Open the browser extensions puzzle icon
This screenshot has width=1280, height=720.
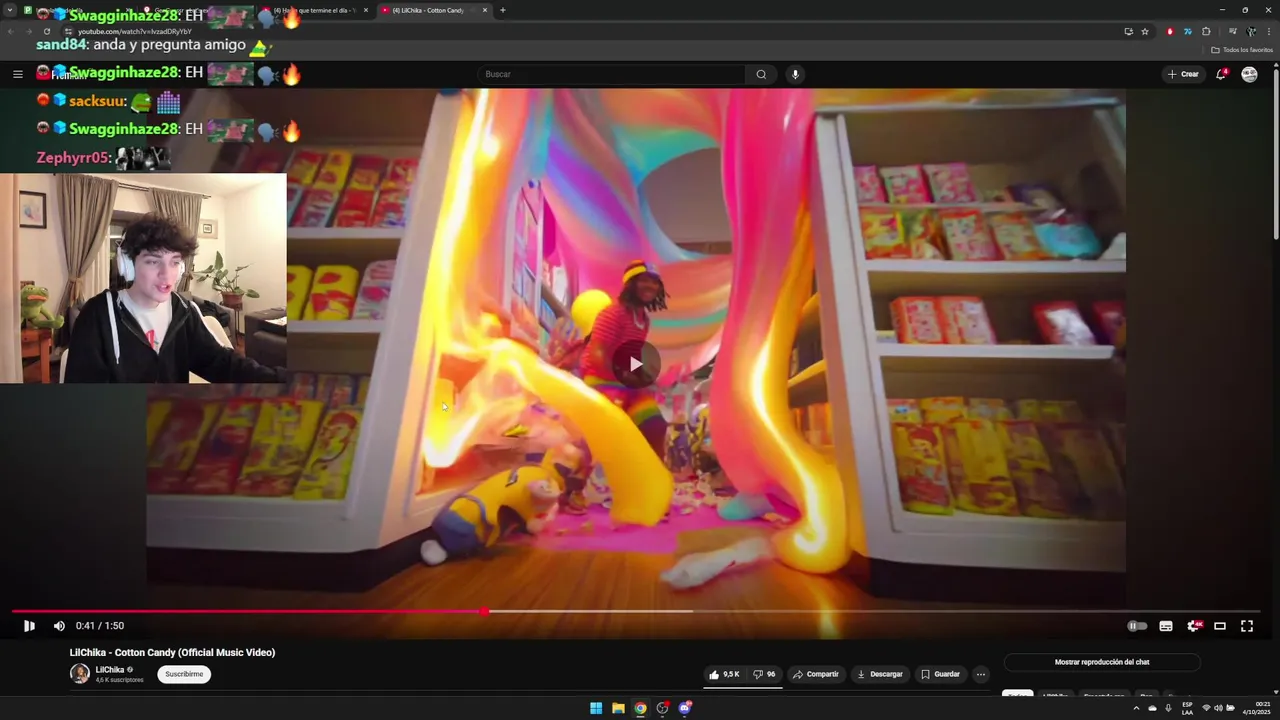(1206, 31)
